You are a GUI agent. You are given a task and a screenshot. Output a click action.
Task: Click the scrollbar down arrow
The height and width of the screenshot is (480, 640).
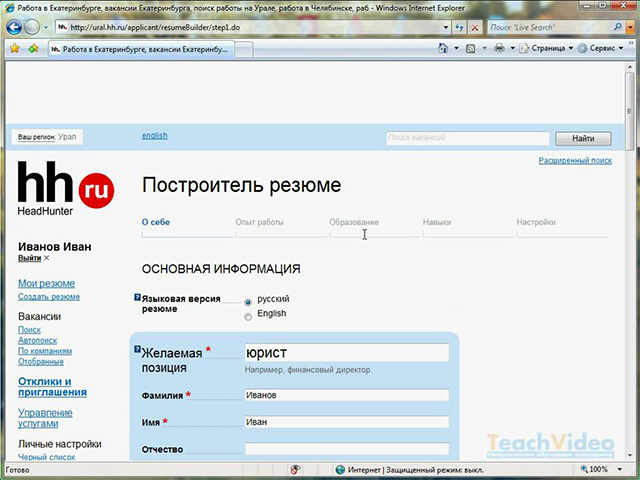[x=630, y=456]
